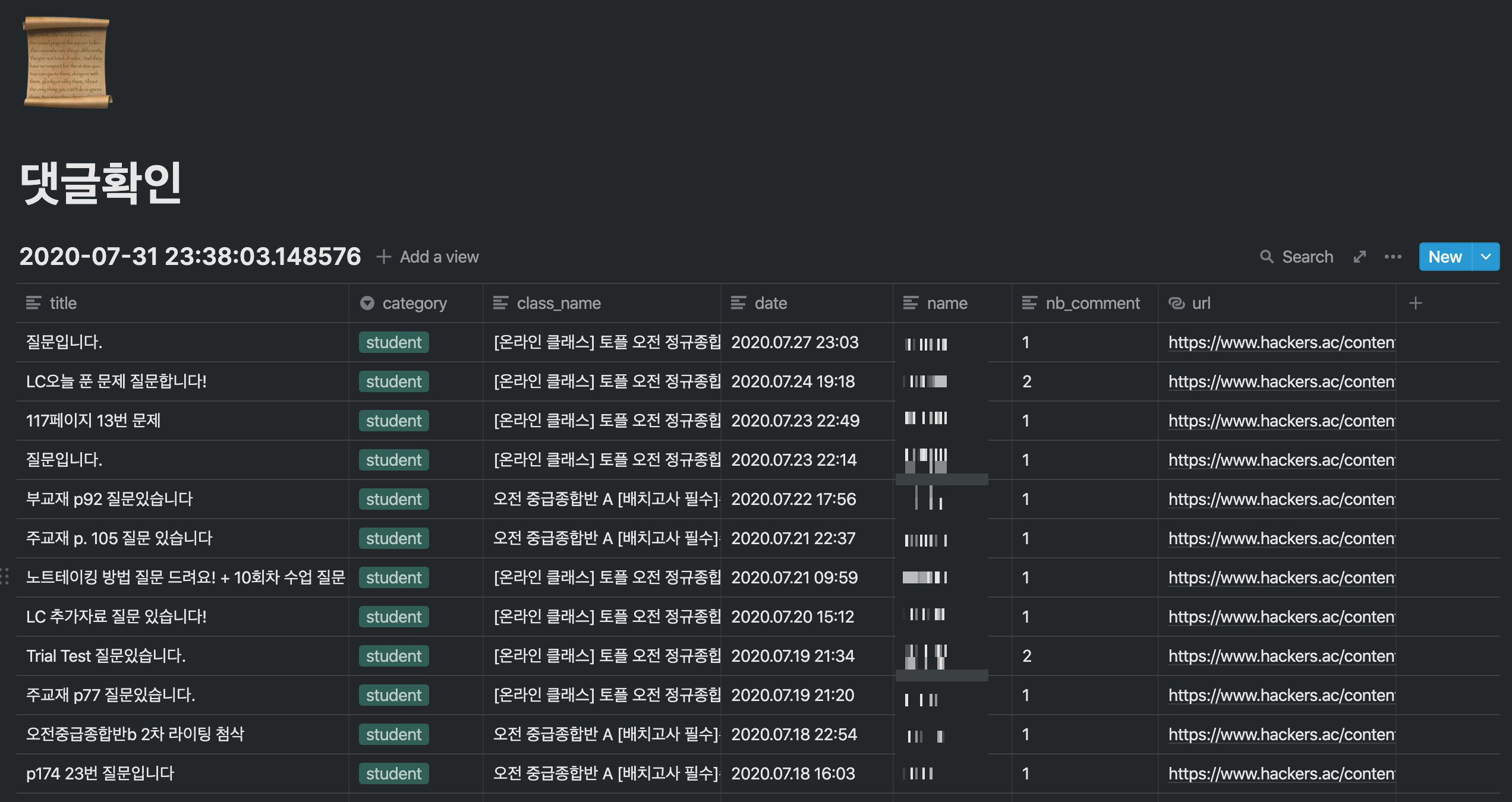Viewport: 1512px width, 802px height.
Task: Open the title column header menu
Action: point(182,303)
